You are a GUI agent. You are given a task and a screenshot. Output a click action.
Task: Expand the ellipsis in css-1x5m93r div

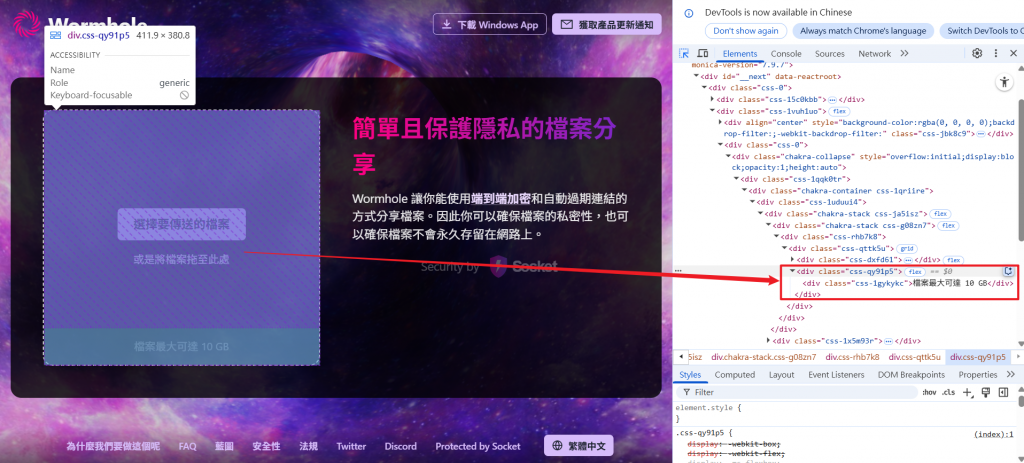tap(888, 341)
